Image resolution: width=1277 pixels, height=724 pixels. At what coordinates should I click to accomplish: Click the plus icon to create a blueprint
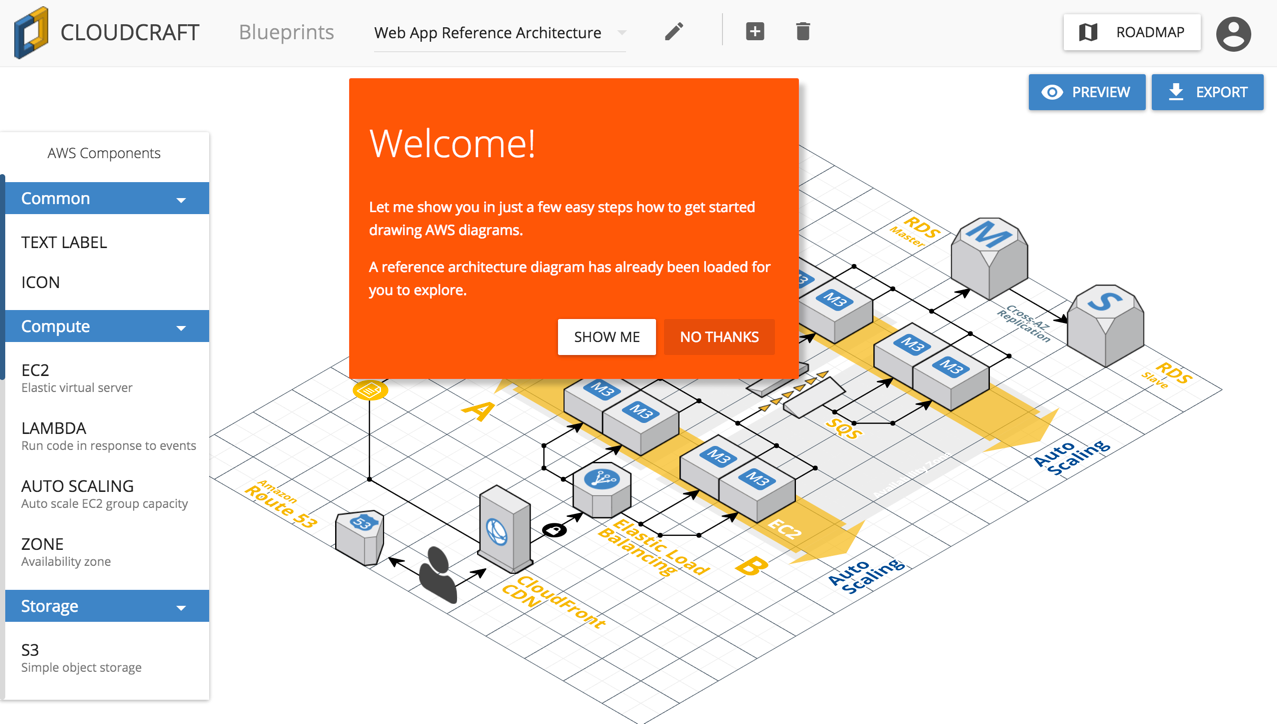coord(754,31)
